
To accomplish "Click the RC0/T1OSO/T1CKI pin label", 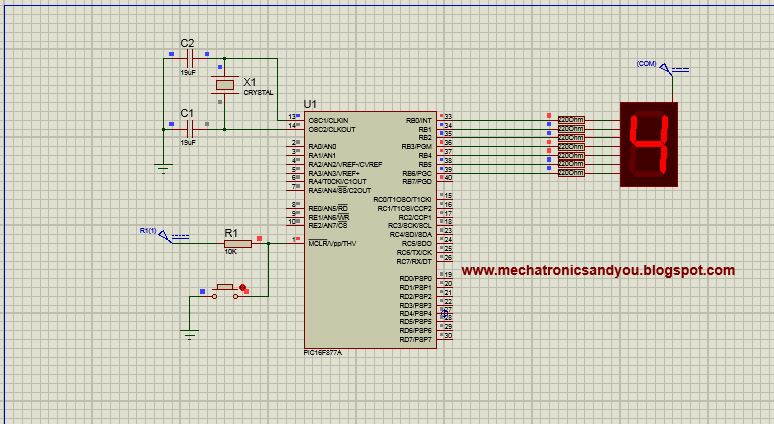I will tap(402, 199).
